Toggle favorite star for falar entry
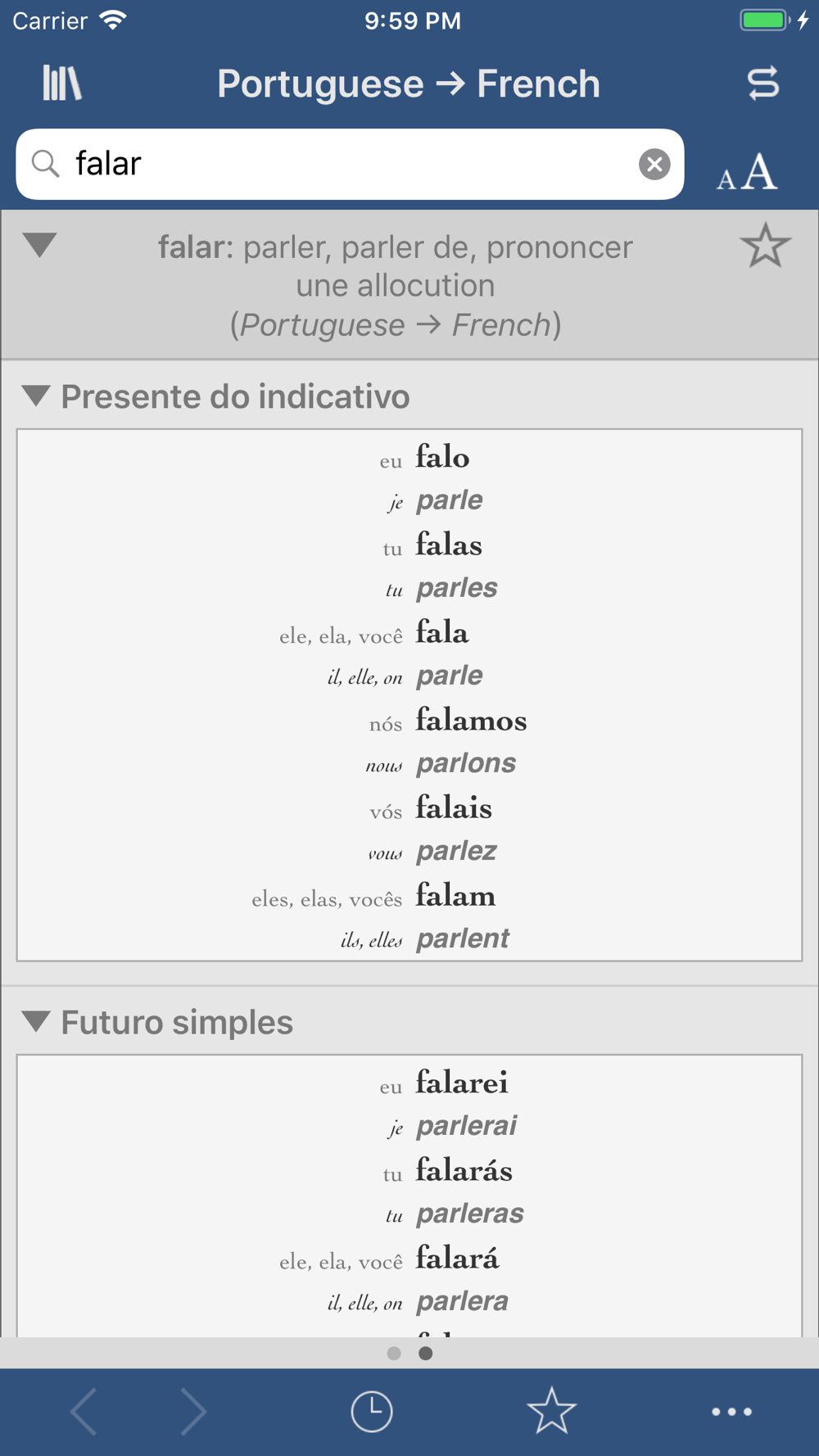Screen dimensions: 819x1456 (x=765, y=246)
